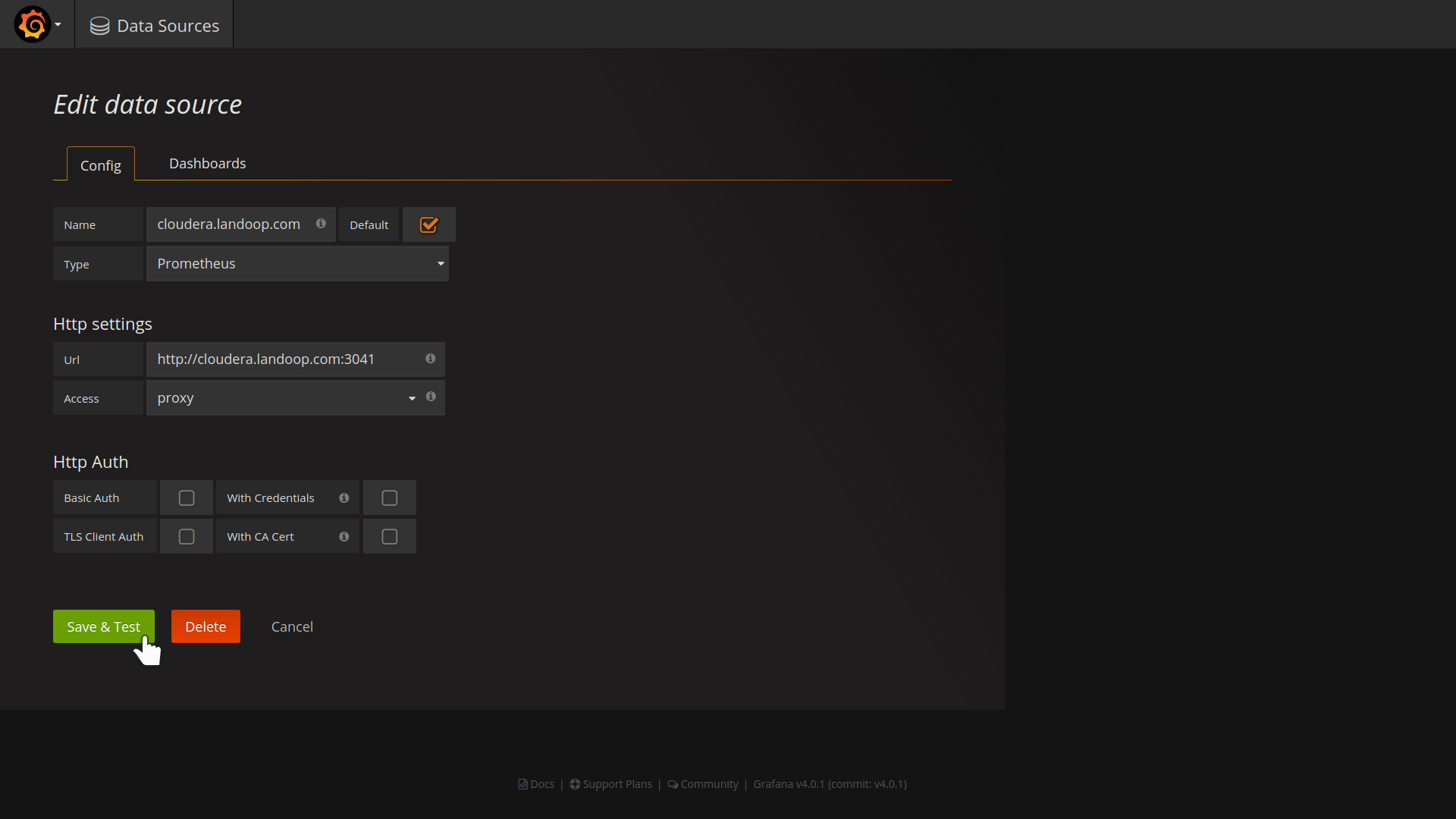The height and width of the screenshot is (819, 1456).
Task: Click the Default label
Action: coord(369,224)
